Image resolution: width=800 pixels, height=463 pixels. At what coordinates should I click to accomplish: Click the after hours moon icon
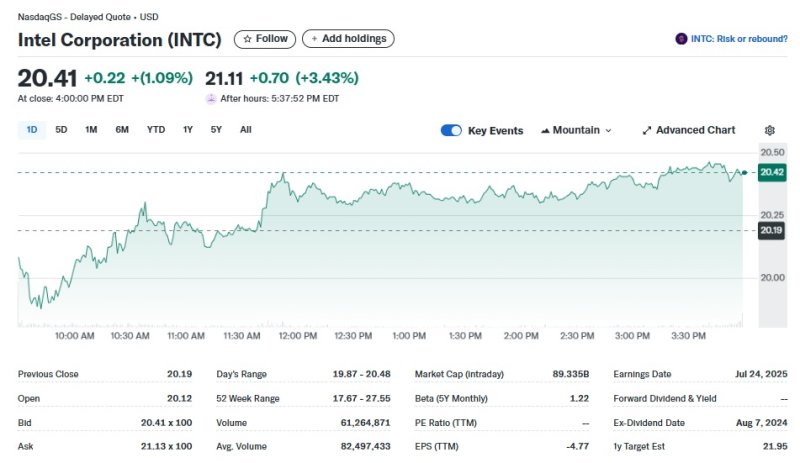(210, 99)
